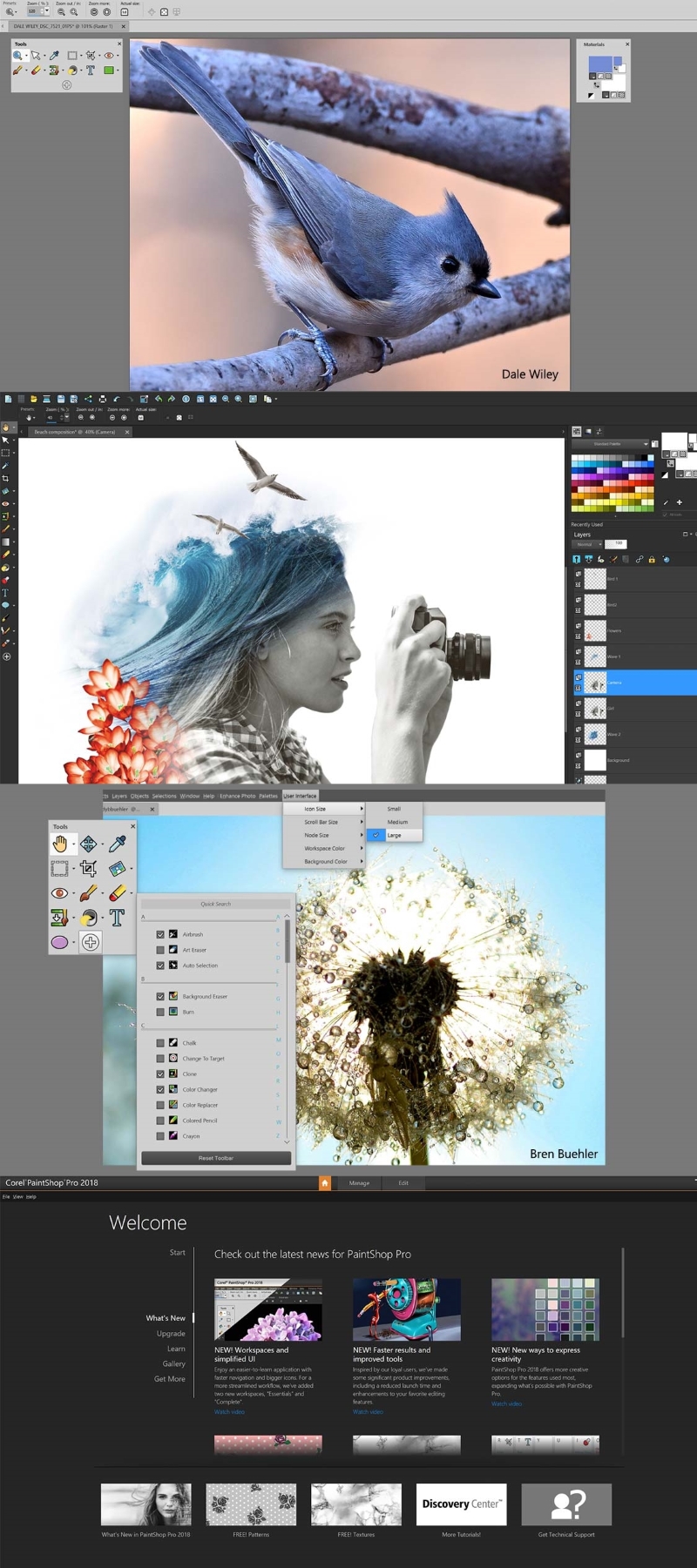
Task: Click the circled plus at the bottom of the Beach composition toolbar
Action: coord(6,656)
